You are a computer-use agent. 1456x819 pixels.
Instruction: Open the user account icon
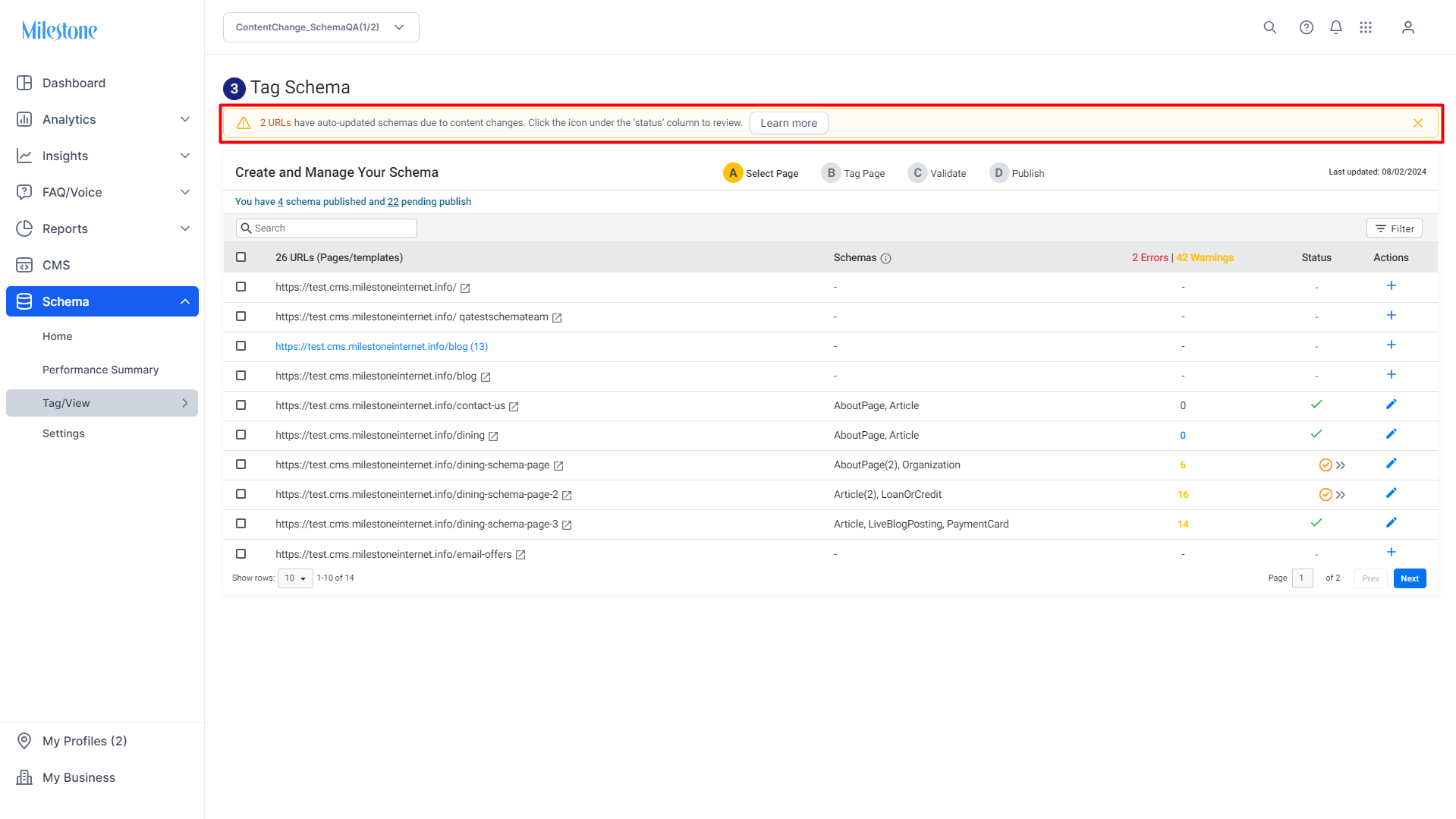tap(1407, 27)
